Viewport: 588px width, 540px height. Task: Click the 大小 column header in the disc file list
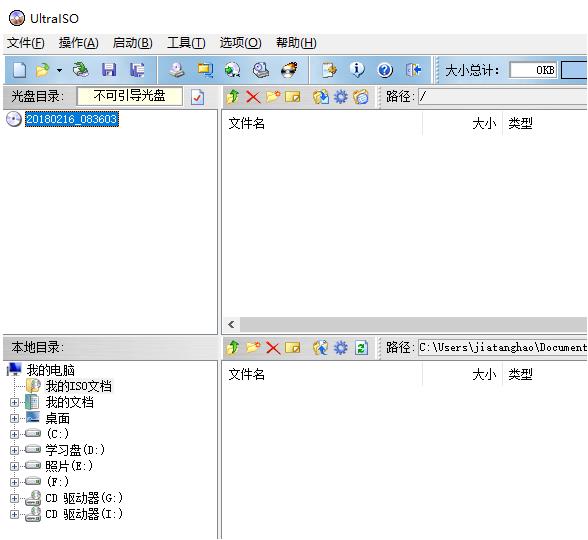point(462,123)
